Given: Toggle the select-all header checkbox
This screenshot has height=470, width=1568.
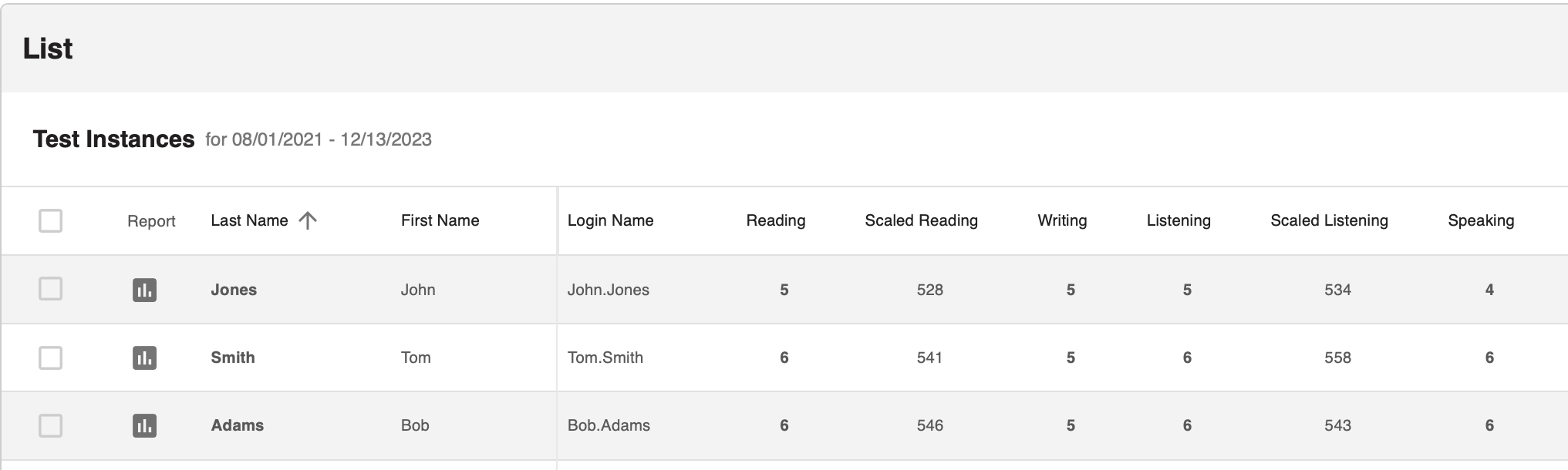Looking at the screenshot, I should point(51,221).
